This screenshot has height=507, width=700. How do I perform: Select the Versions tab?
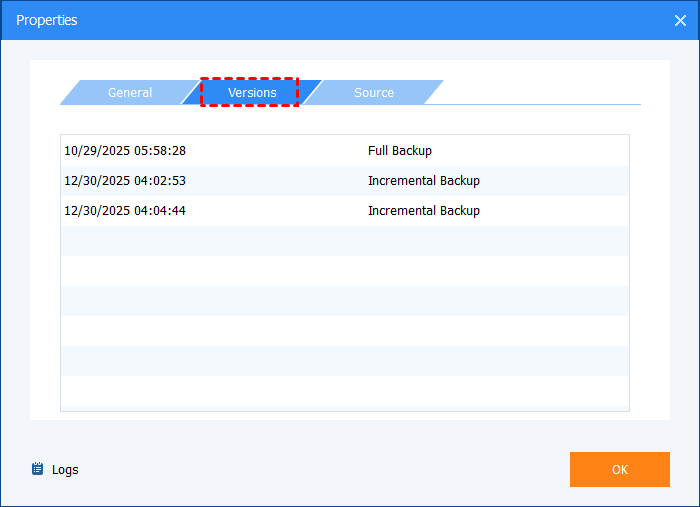251,93
